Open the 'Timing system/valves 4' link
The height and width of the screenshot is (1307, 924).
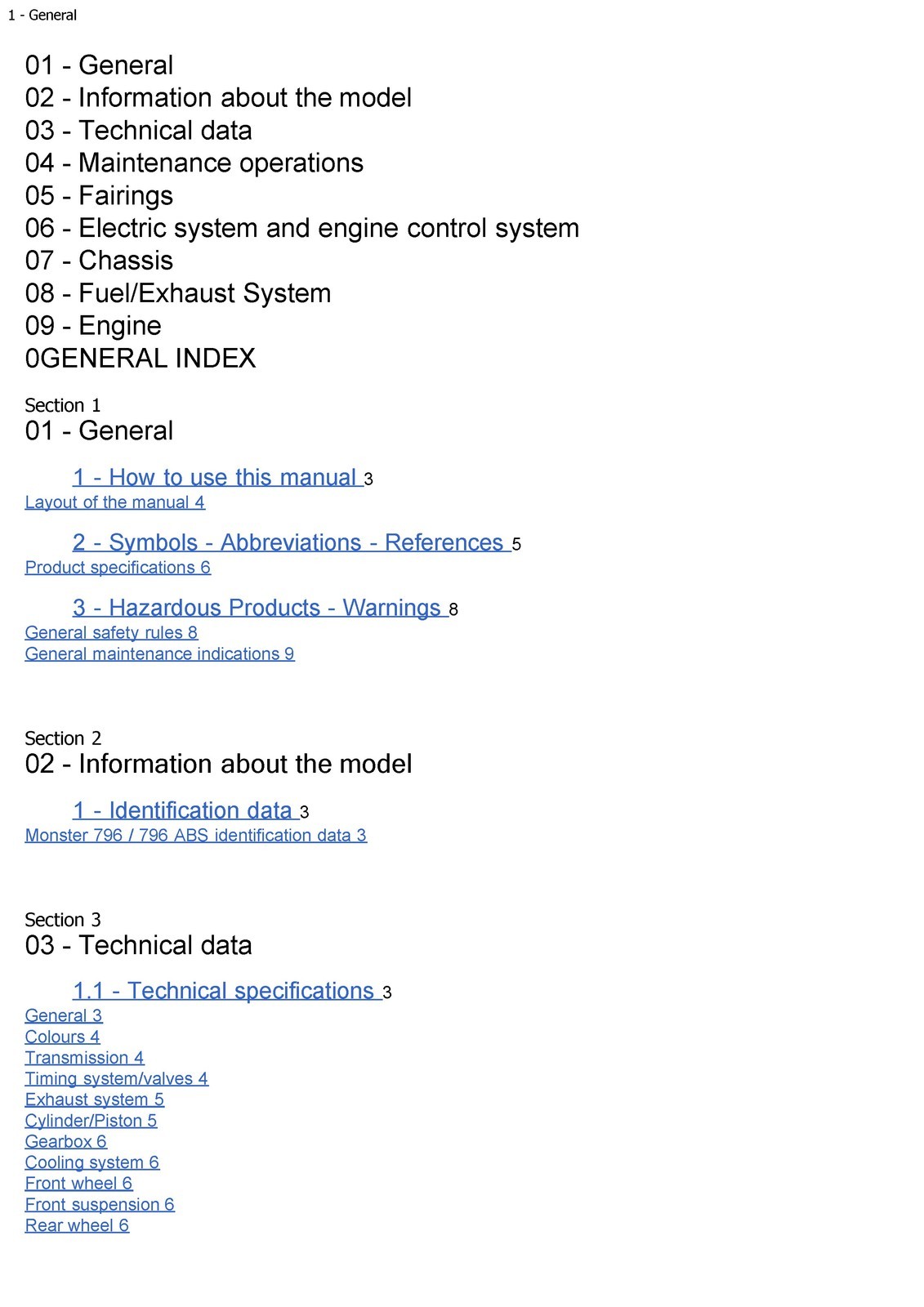coord(117,1079)
